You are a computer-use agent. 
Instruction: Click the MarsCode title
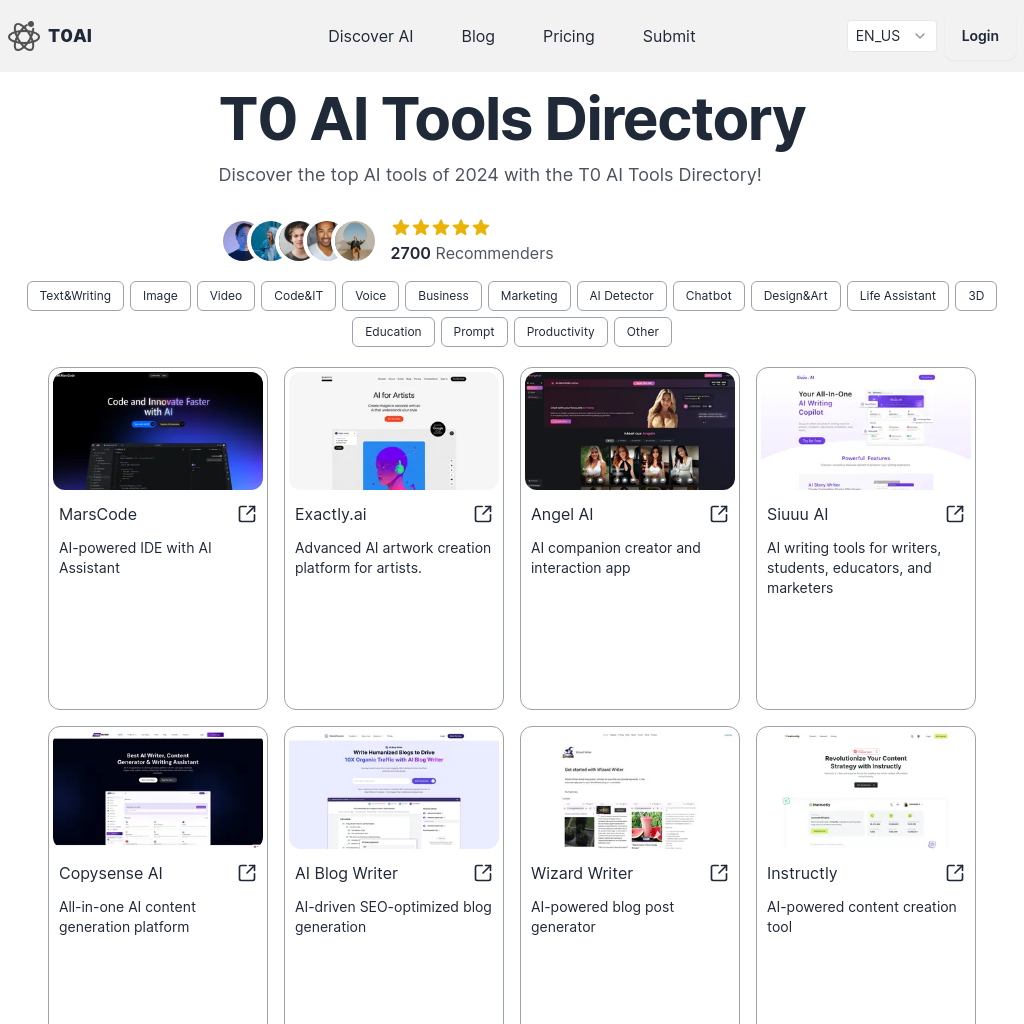tap(98, 515)
